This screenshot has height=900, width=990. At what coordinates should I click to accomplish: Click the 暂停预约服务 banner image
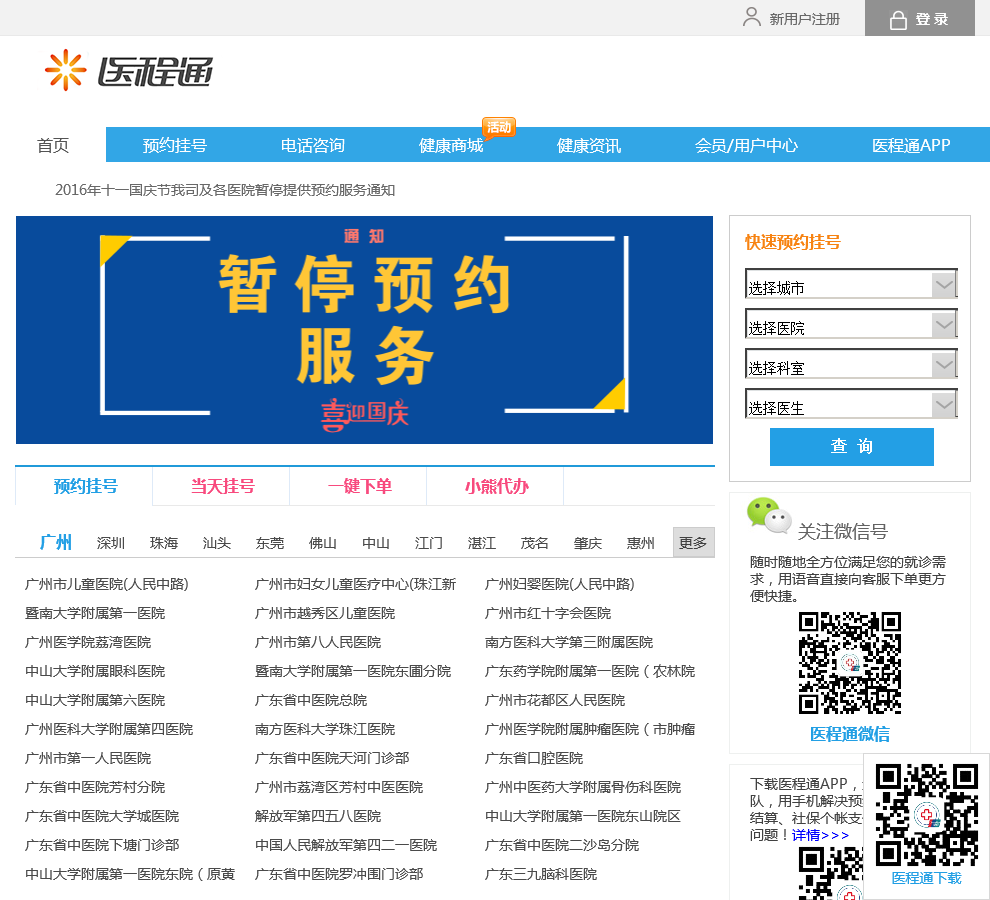pos(364,330)
